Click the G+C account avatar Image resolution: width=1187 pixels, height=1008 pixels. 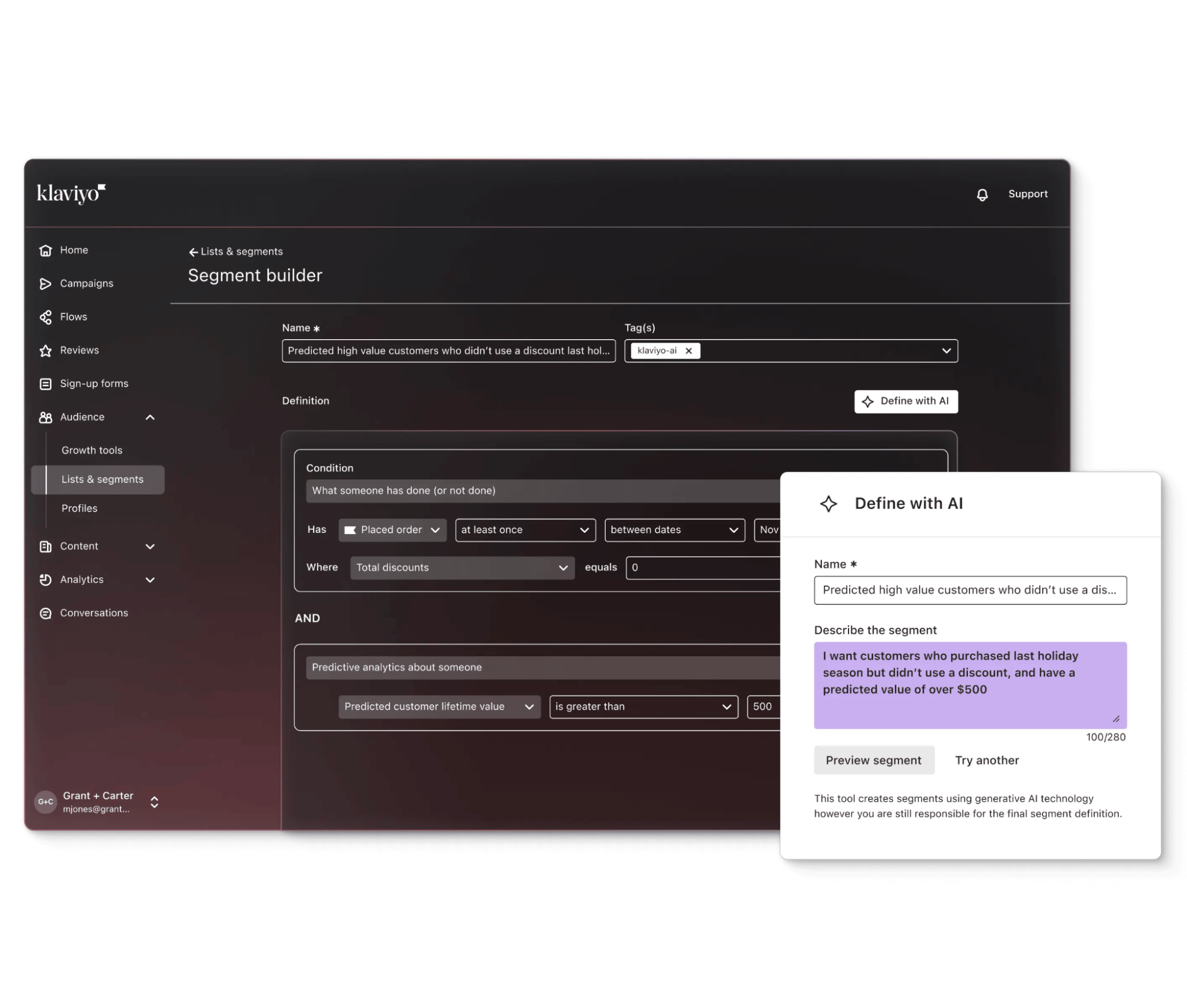coord(46,801)
